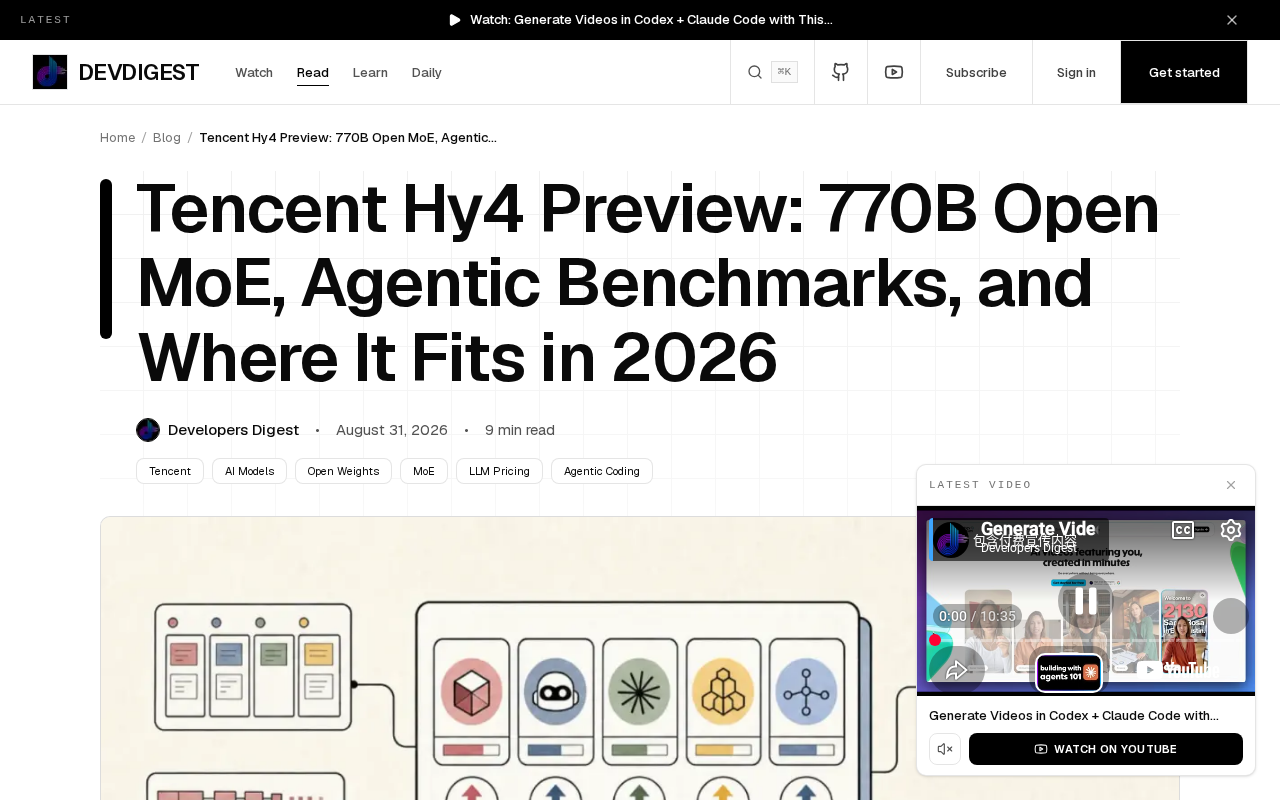Click the DEVDIGEST wordmark
This screenshot has height=800, width=1280.
point(139,72)
